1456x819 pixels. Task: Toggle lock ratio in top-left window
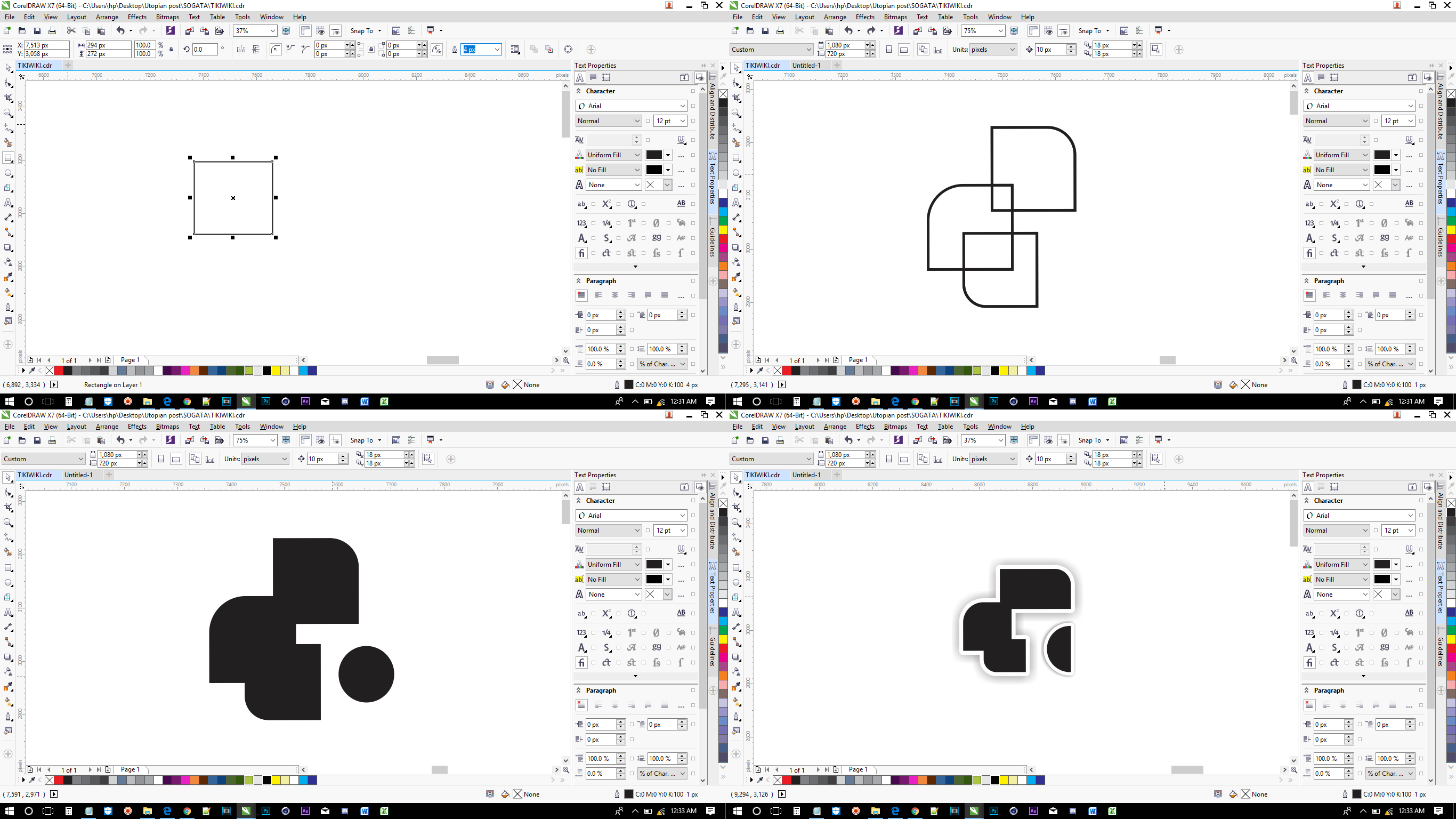172,50
